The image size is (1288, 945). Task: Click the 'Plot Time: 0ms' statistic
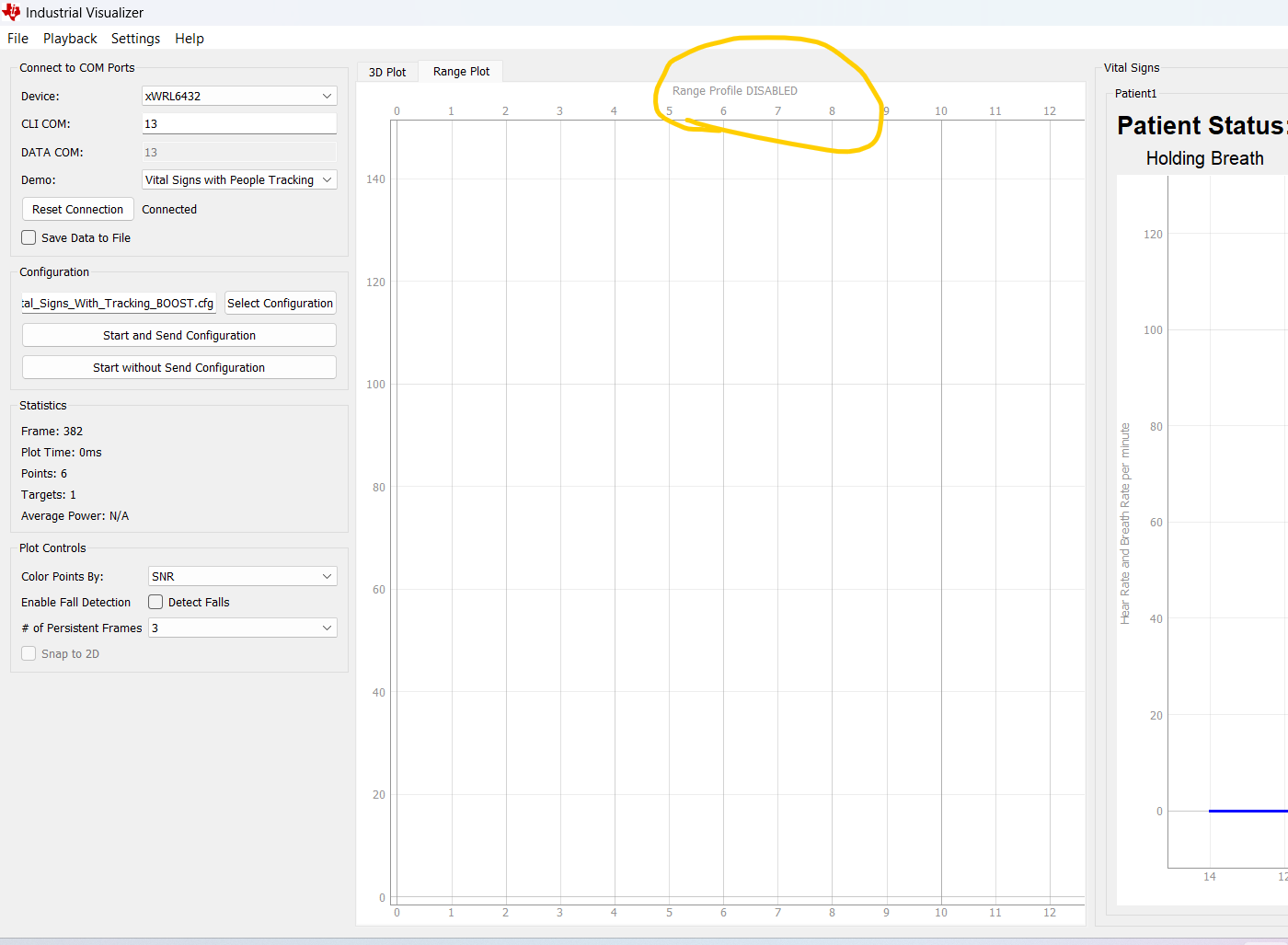tap(62, 452)
